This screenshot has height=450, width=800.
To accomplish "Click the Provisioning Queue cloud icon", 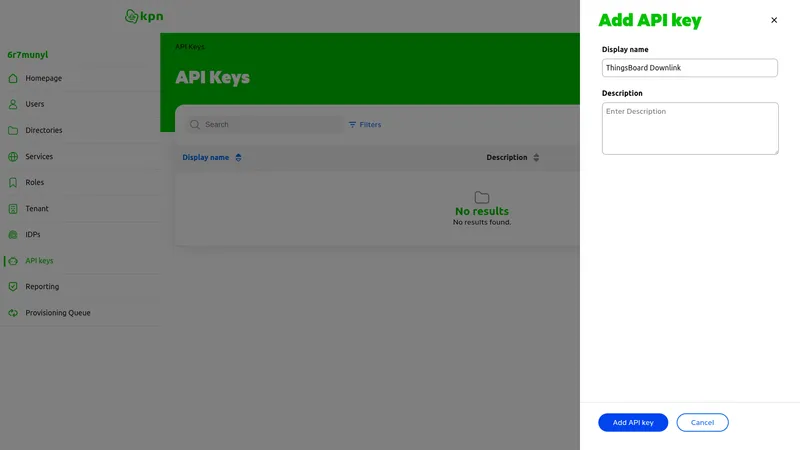I will (13, 313).
